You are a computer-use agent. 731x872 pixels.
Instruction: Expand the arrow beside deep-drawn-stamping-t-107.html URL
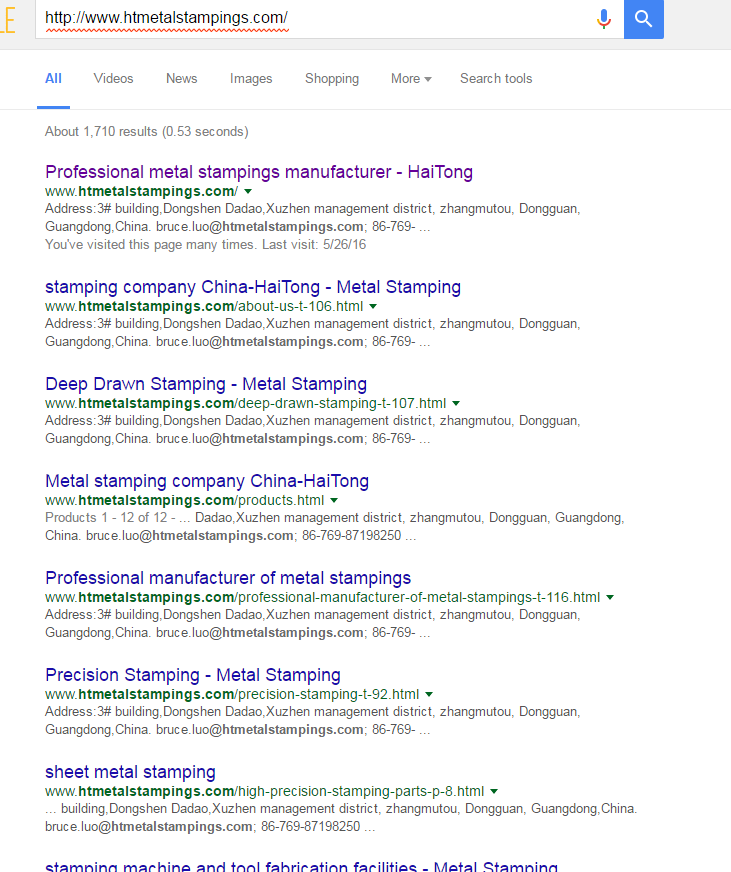click(x=456, y=403)
